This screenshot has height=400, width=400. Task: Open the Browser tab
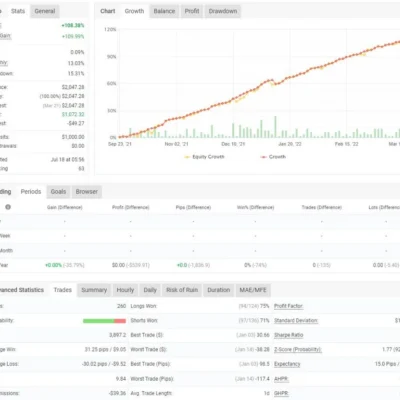(87, 192)
